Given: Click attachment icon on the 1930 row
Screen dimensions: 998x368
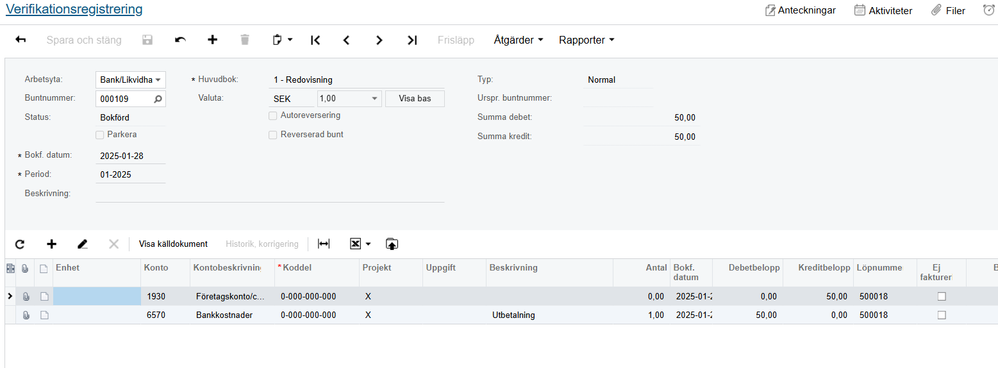Looking at the screenshot, I should coord(26,296).
